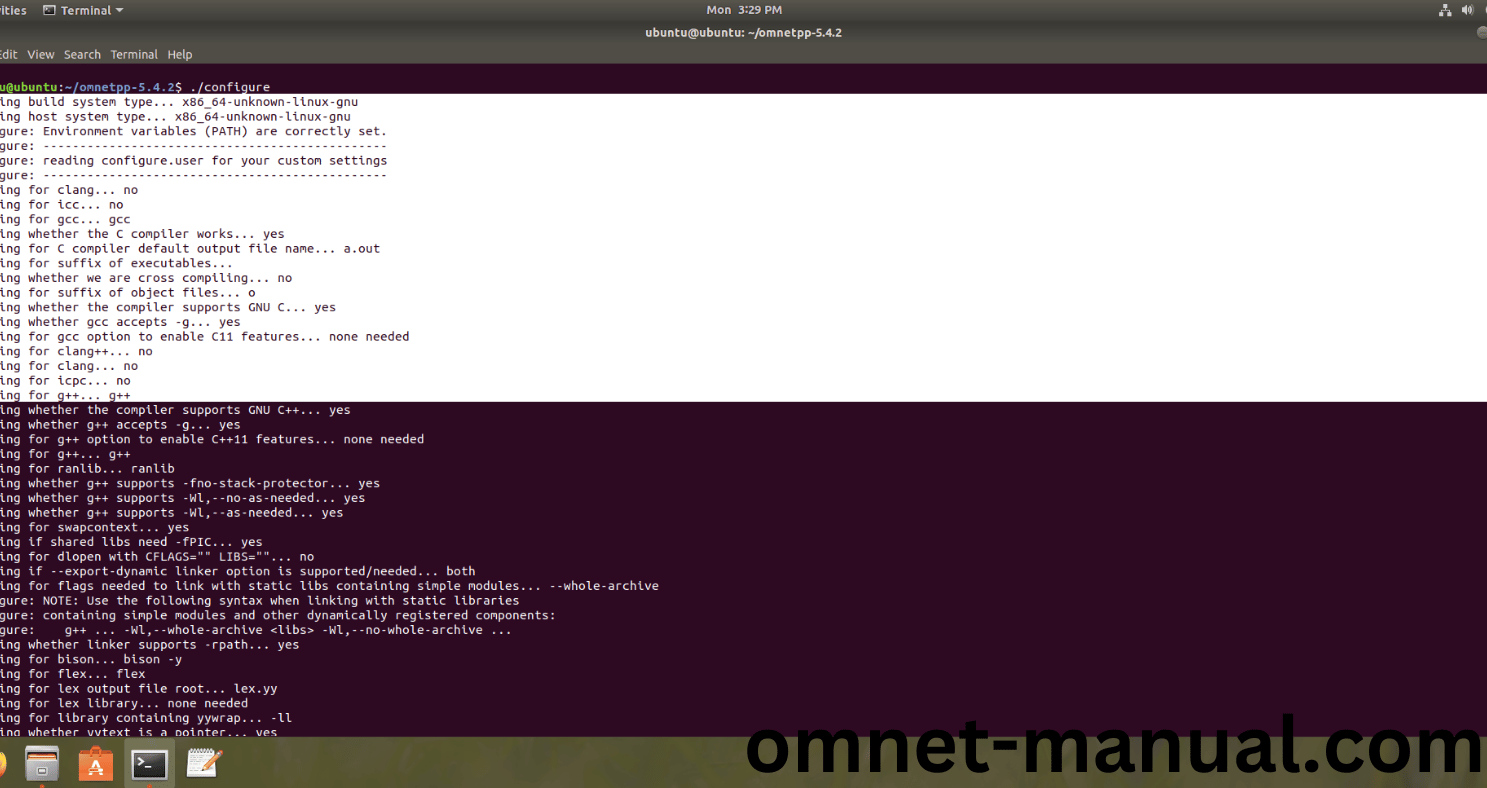The image size is (1487, 788).
Task: Click the enable C++11 features line
Action: click(x=212, y=439)
